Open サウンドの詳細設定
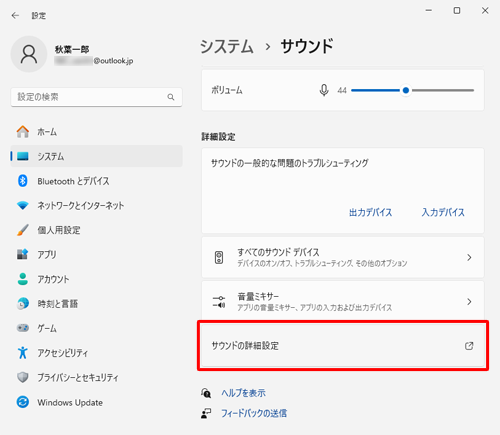This screenshot has width=500, height=435. (343, 346)
